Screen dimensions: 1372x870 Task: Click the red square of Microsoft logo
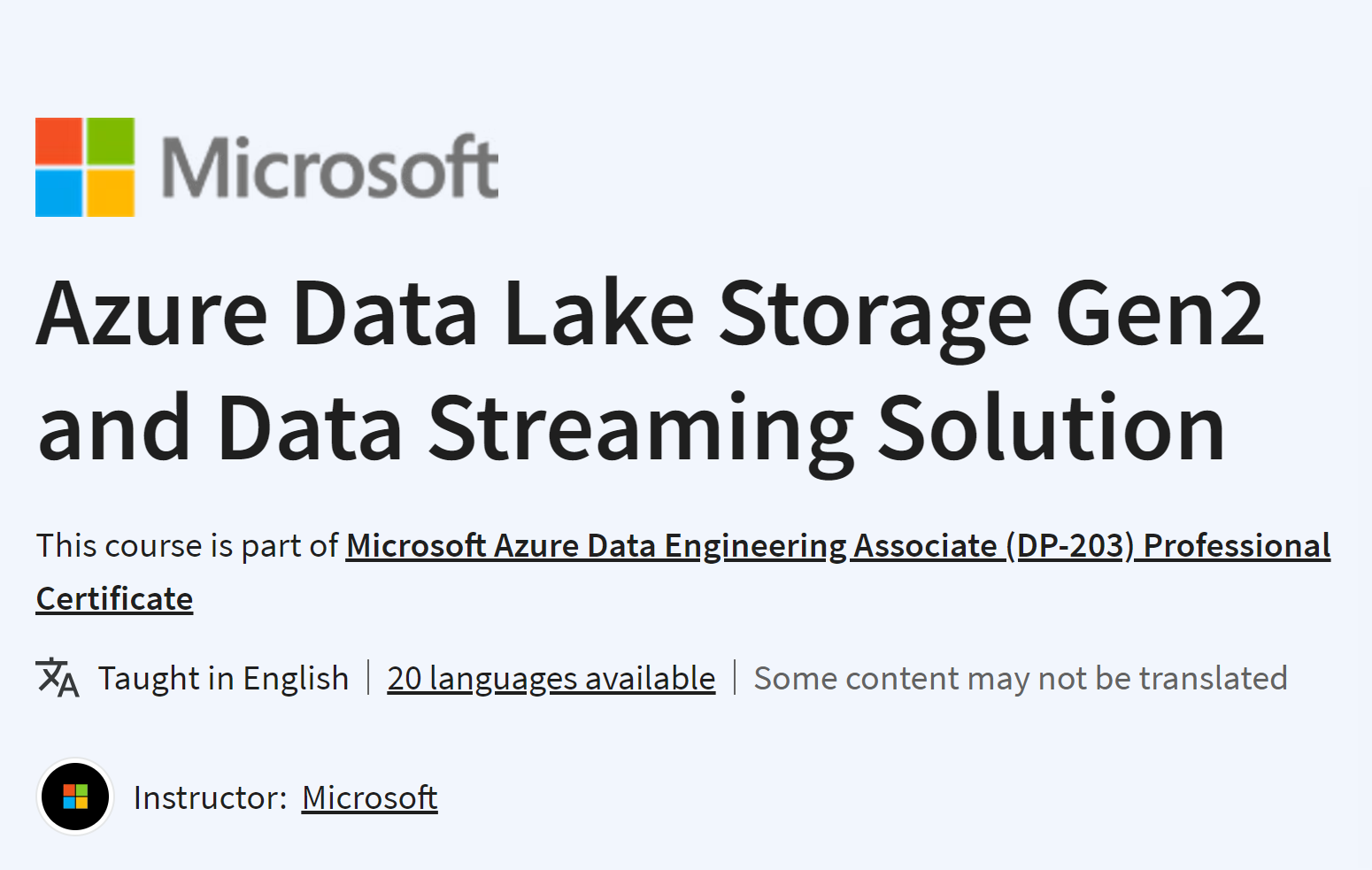pos(59,142)
